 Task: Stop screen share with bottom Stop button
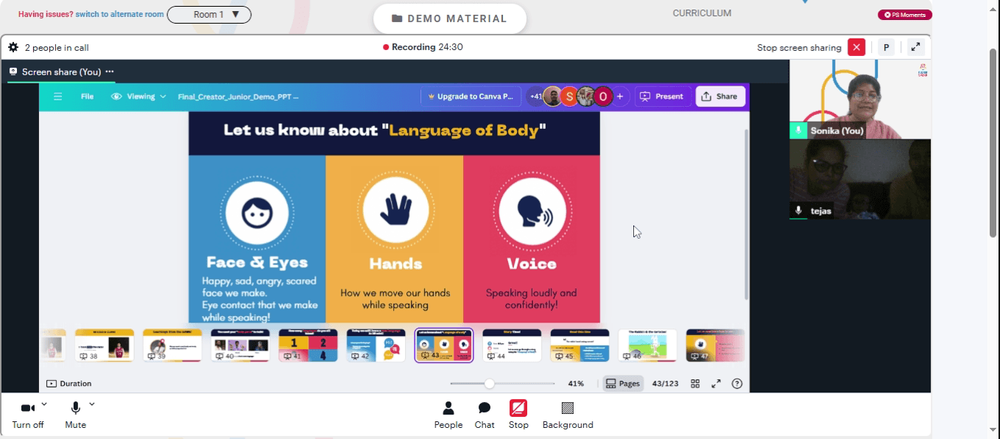click(518, 415)
